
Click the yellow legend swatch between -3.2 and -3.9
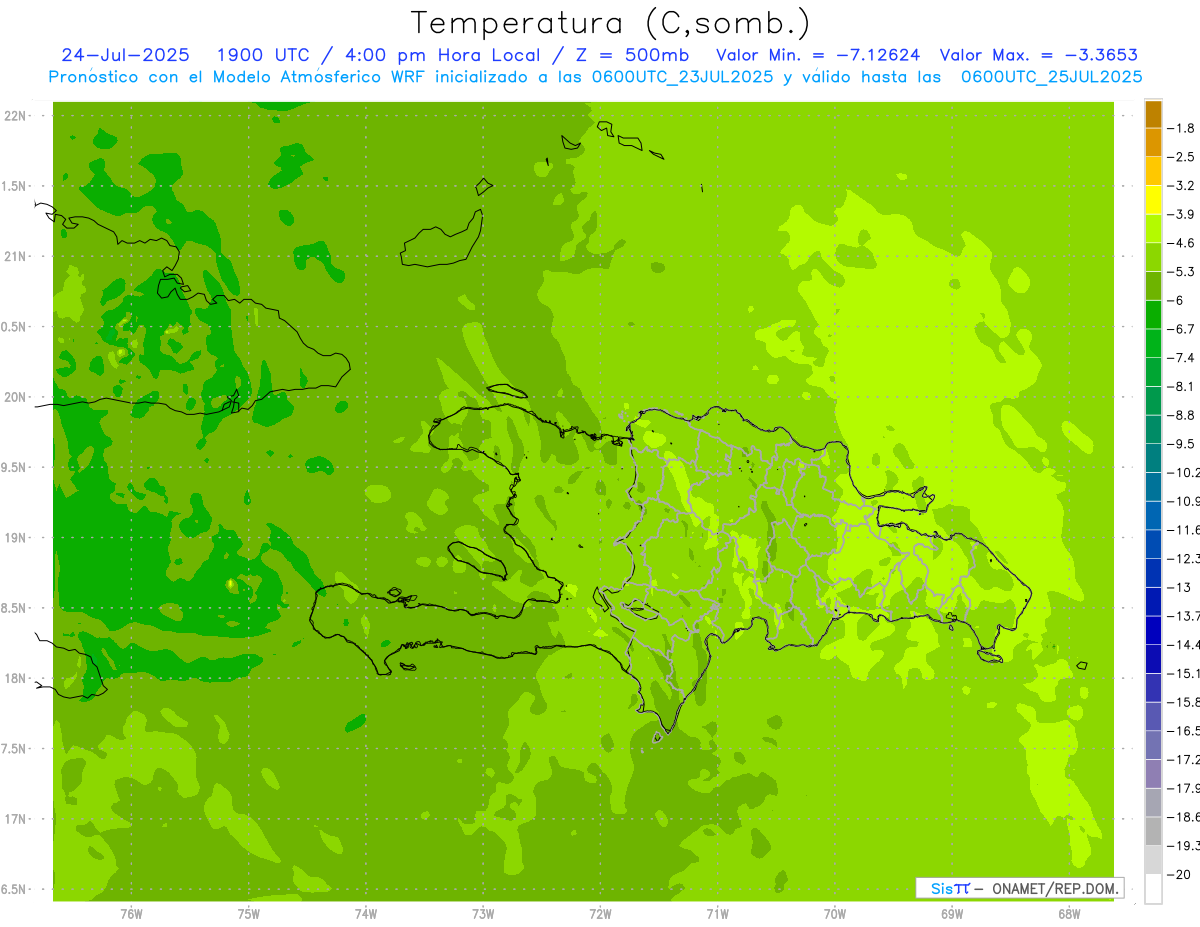coord(1153,200)
